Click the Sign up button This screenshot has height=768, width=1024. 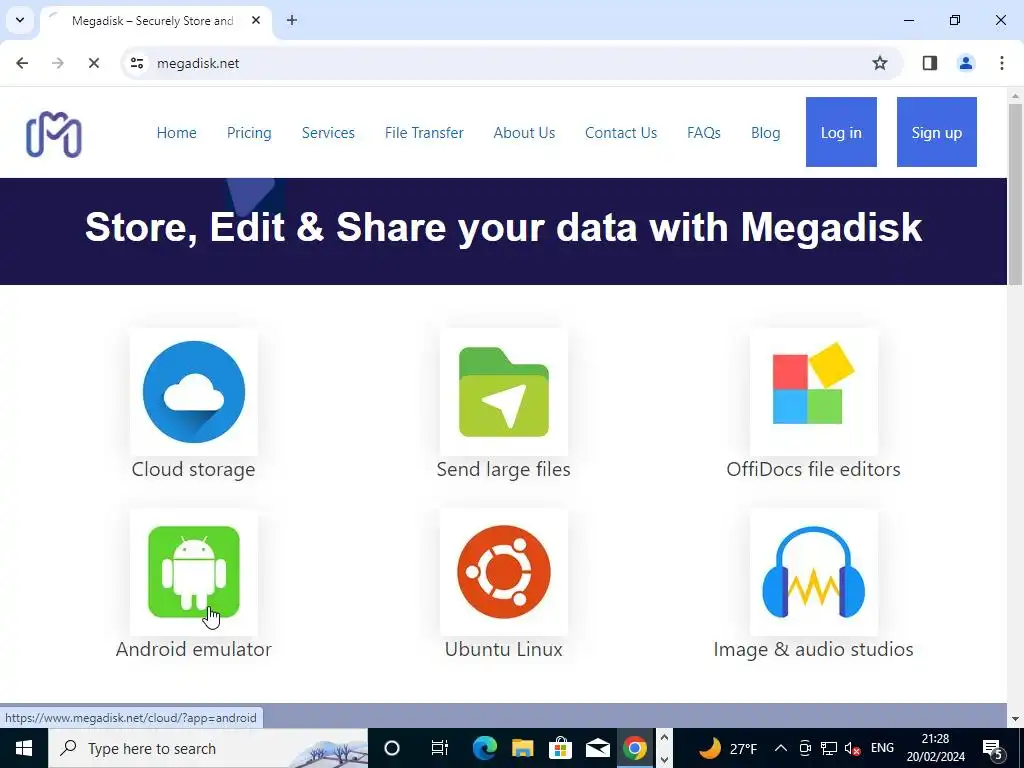936,132
